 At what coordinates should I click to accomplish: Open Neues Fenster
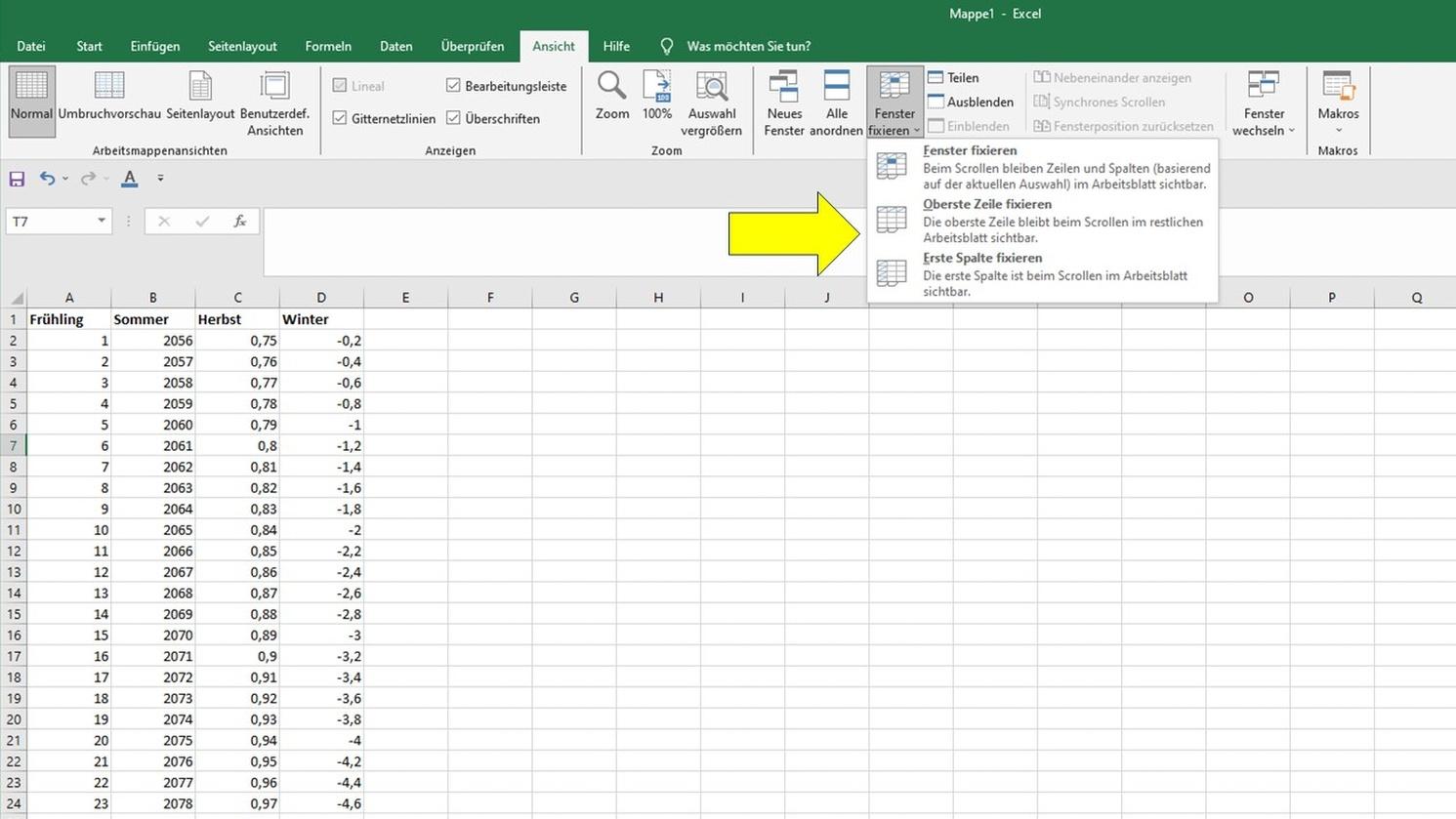click(x=784, y=98)
